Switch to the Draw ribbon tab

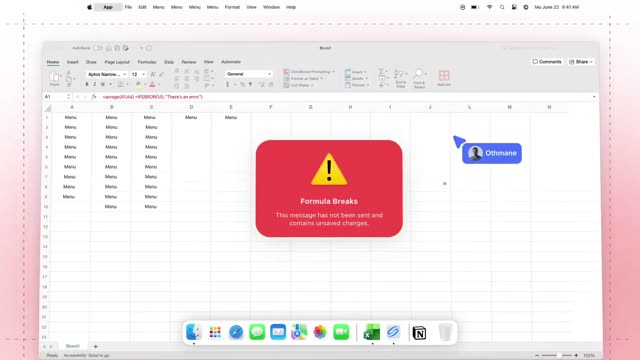[x=91, y=62]
